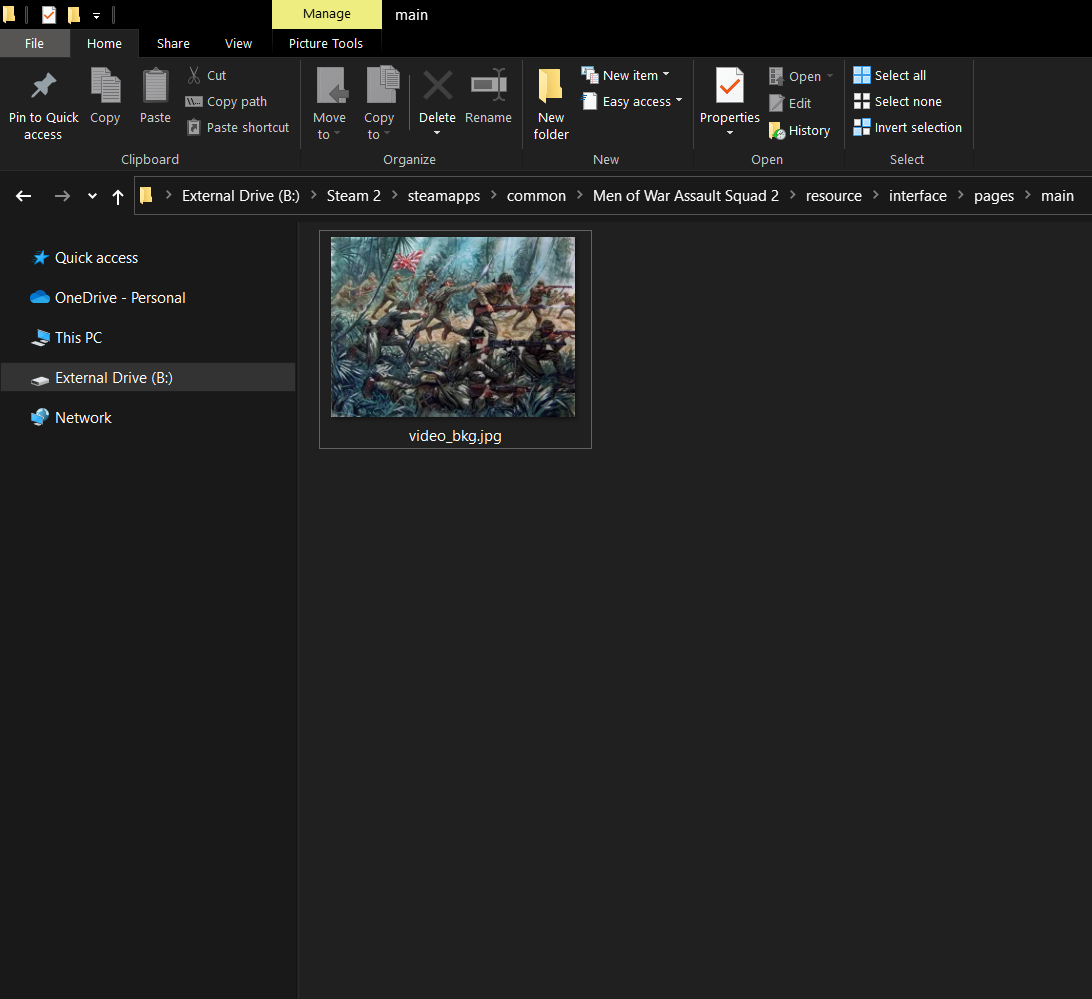1092x999 pixels.
Task: Expand chevron after common breadcrumb
Action: click(579, 195)
